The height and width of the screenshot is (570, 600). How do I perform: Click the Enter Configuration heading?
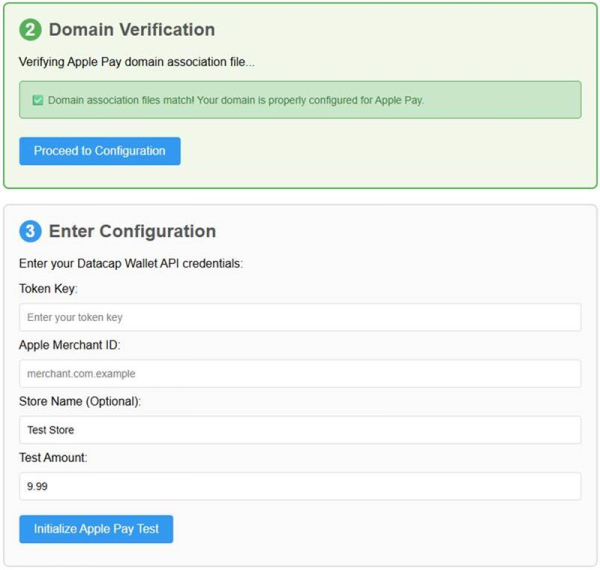coord(132,231)
